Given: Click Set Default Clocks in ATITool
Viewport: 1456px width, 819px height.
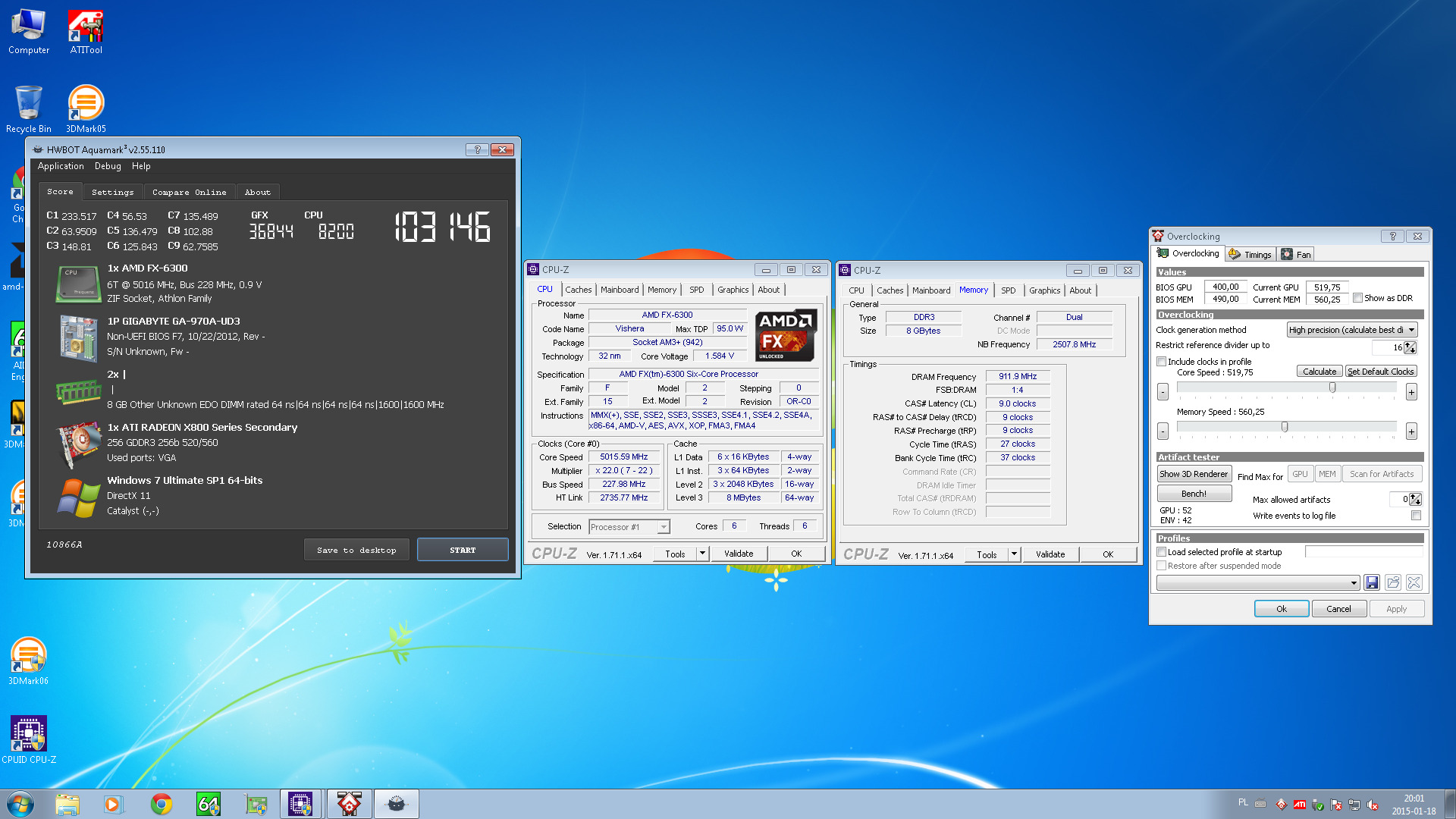Looking at the screenshot, I should tap(1380, 372).
